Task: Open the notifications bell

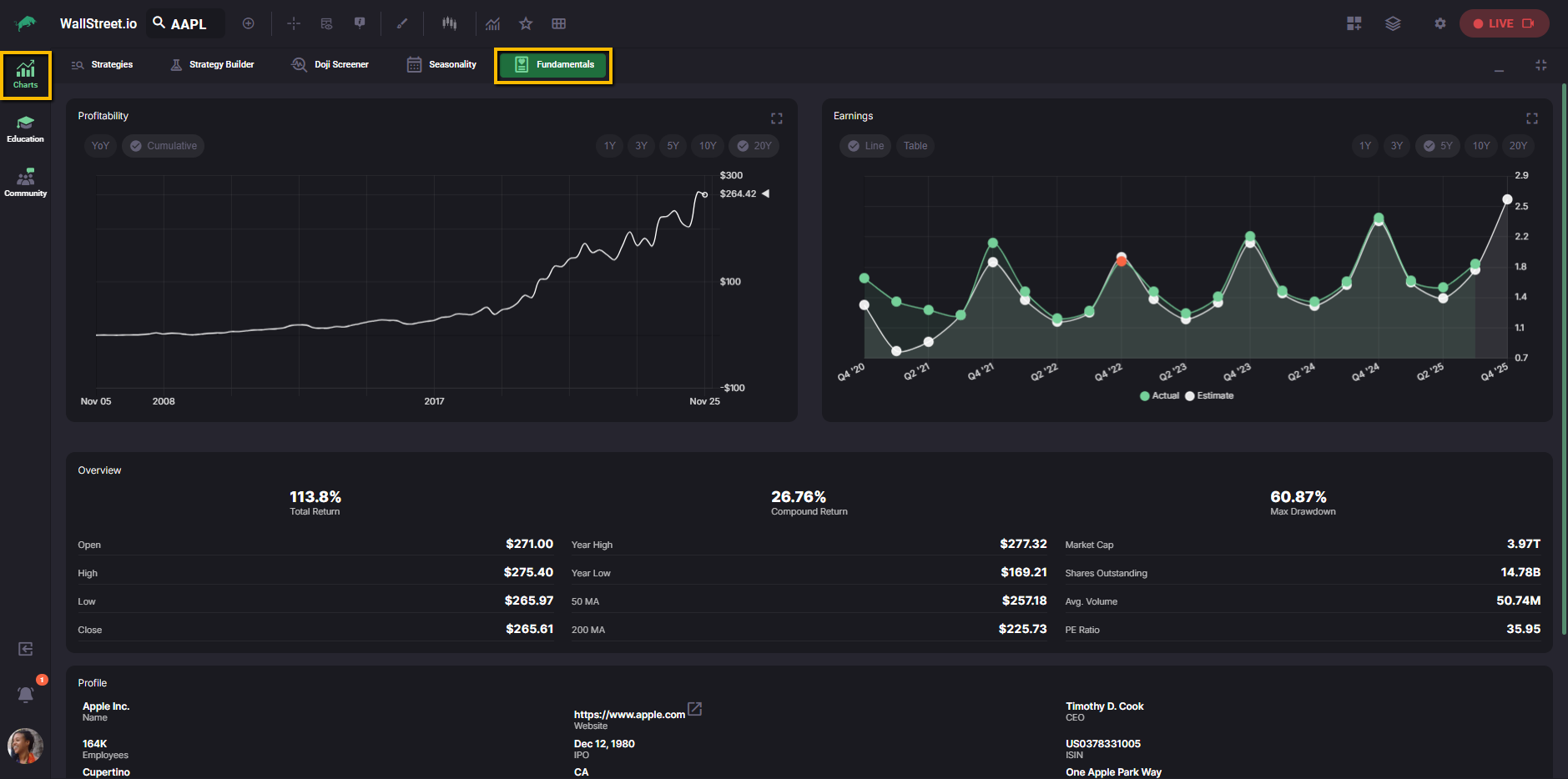Action: [x=26, y=694]
